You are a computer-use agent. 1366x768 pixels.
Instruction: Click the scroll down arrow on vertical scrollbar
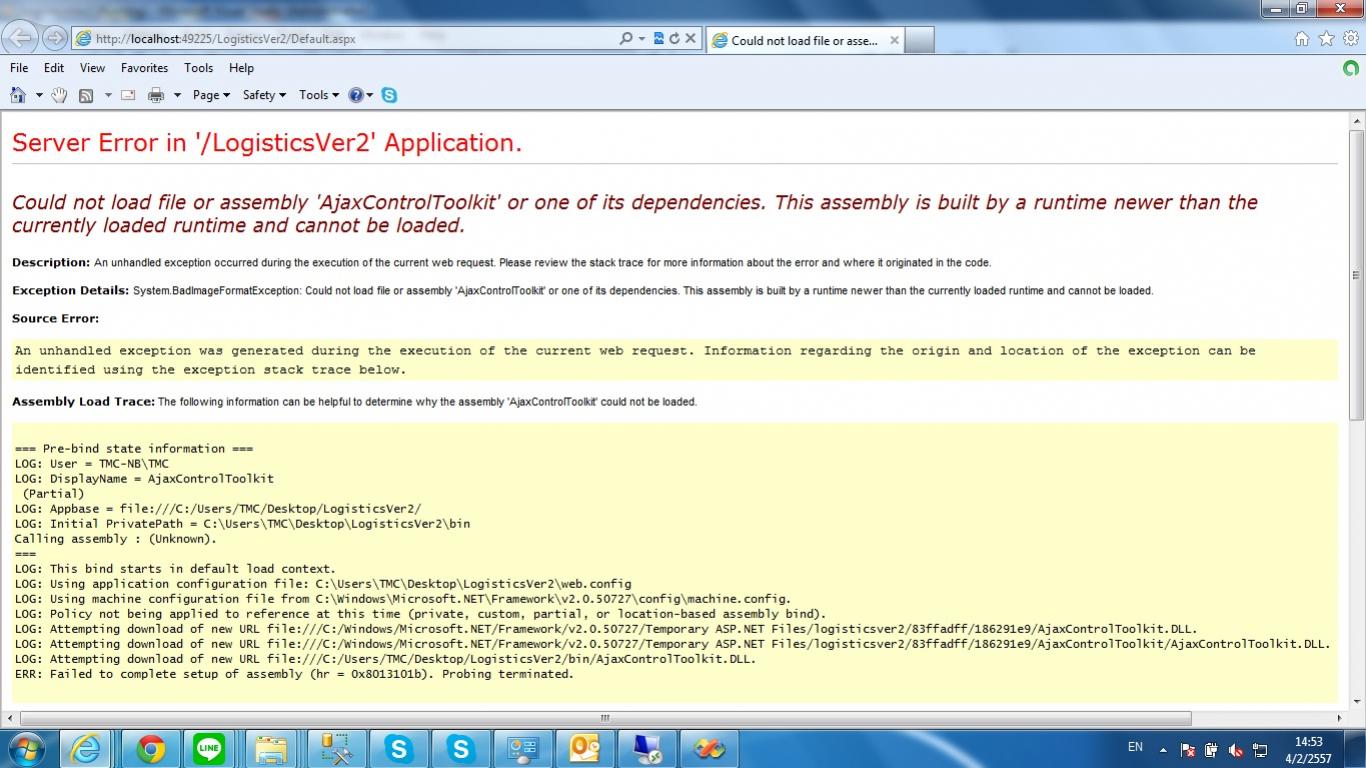[1357, 701]
